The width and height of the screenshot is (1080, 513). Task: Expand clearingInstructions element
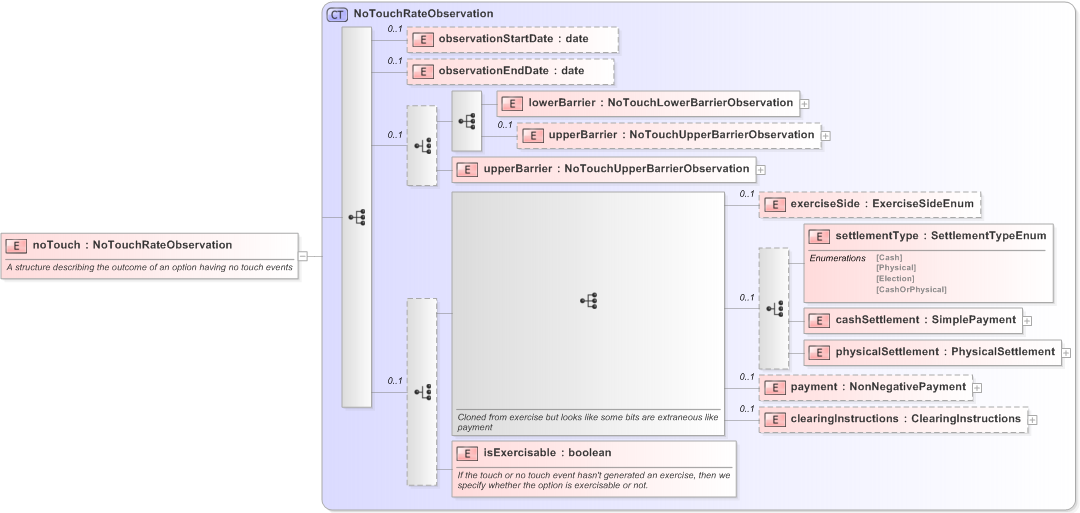click(x=1032, y=420)
